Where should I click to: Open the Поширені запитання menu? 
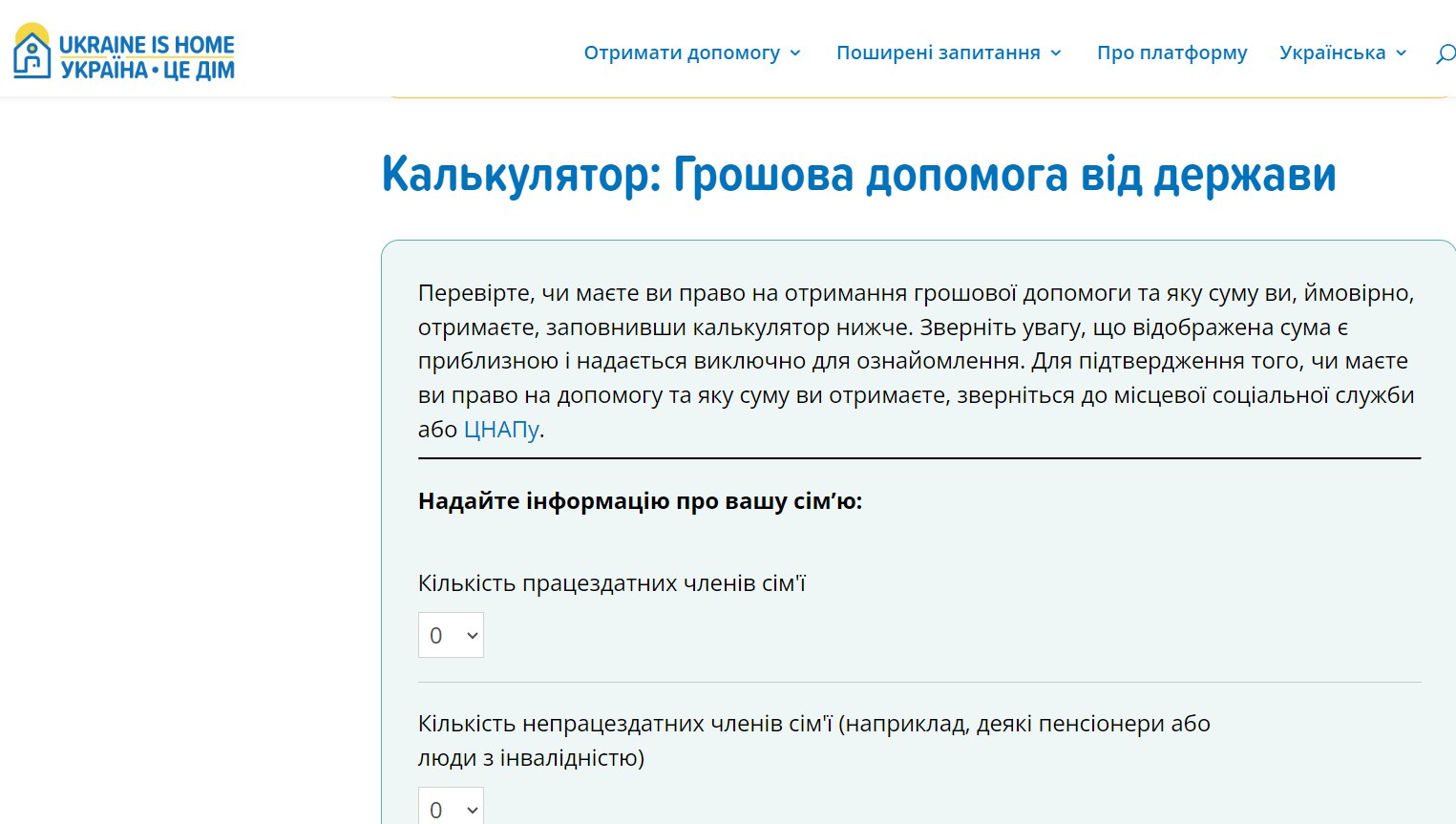(x=949, y=53)
